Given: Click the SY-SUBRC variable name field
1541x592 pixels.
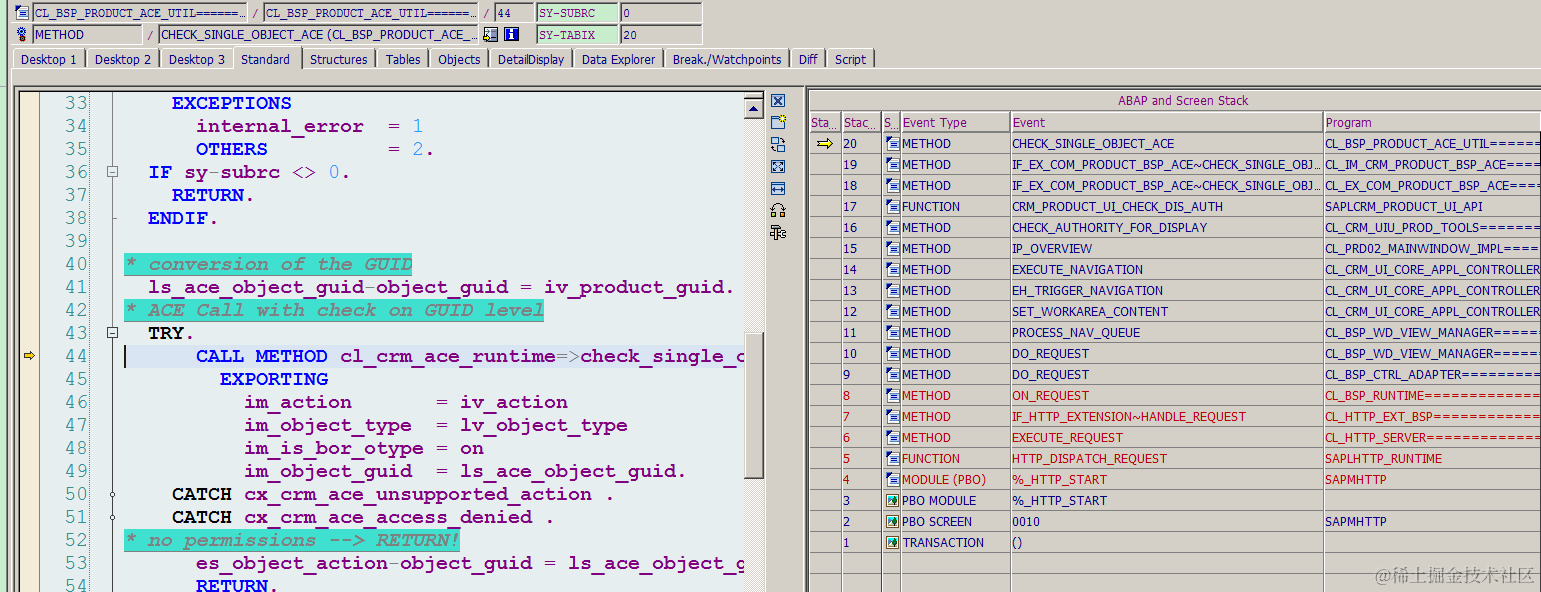Looking at the screenshot, I should [577, 13].
